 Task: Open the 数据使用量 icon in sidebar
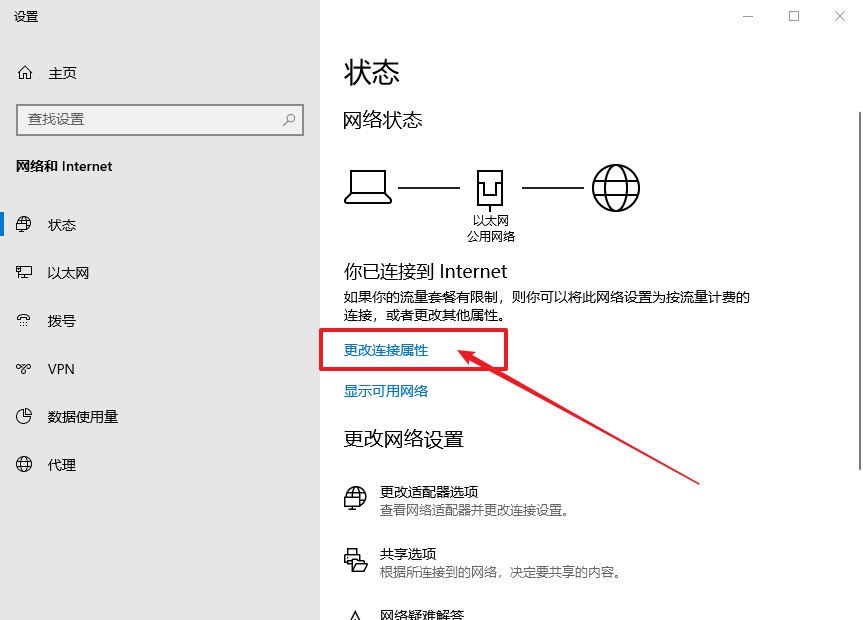pos(25,417)
